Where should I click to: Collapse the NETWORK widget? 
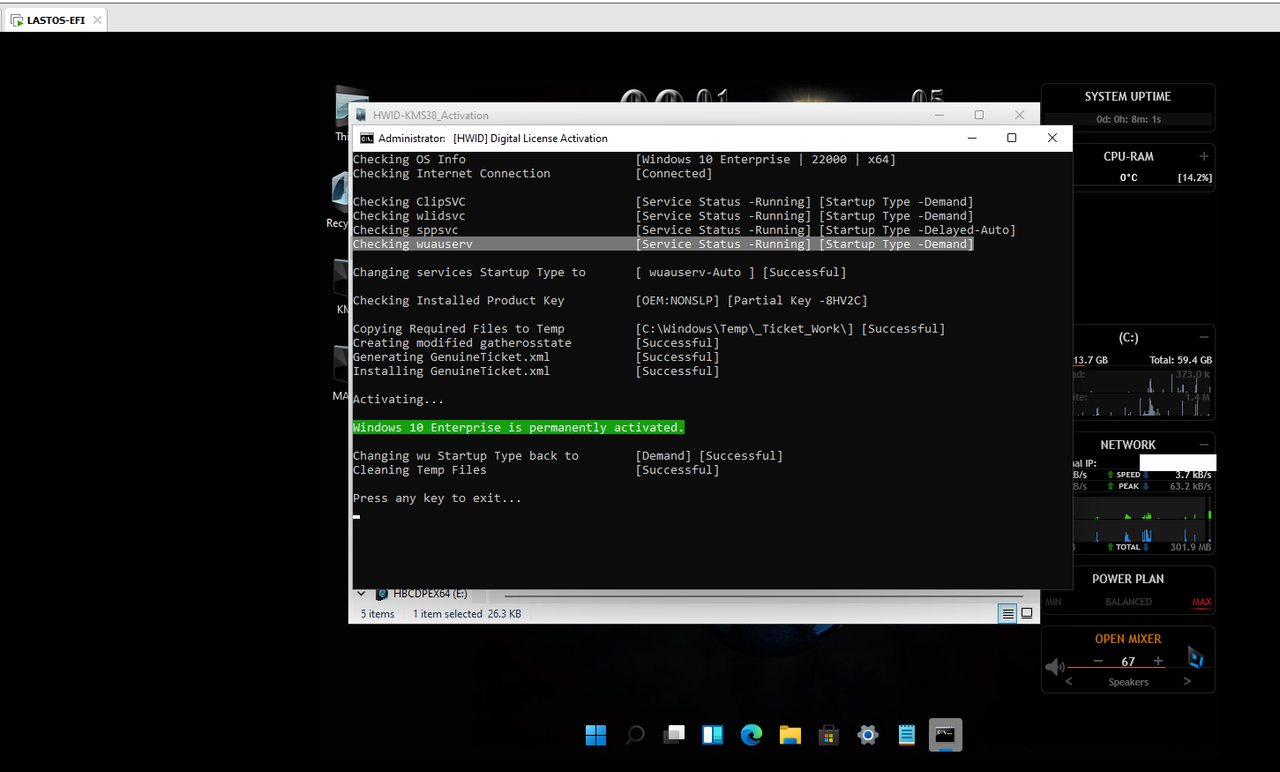(x=1204, y=445)
